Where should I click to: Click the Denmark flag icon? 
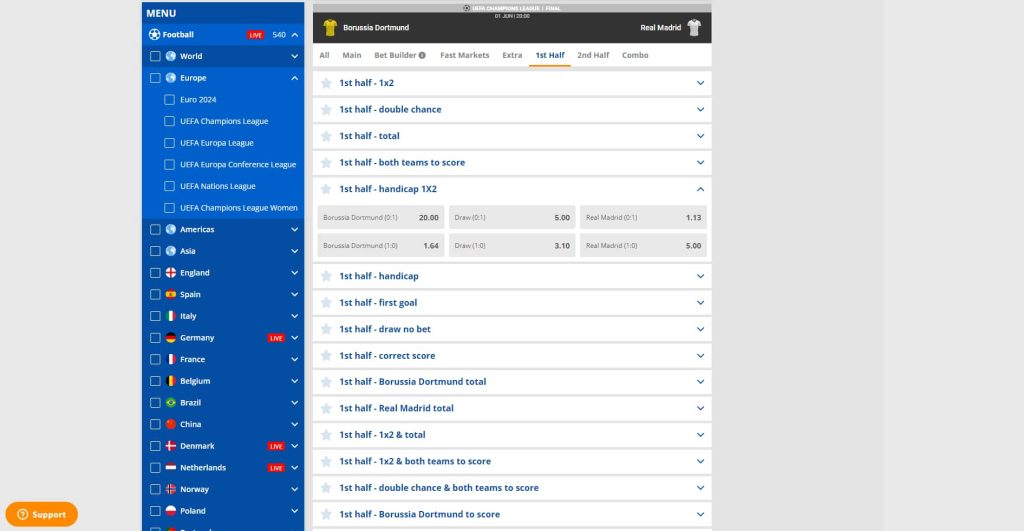170,446
